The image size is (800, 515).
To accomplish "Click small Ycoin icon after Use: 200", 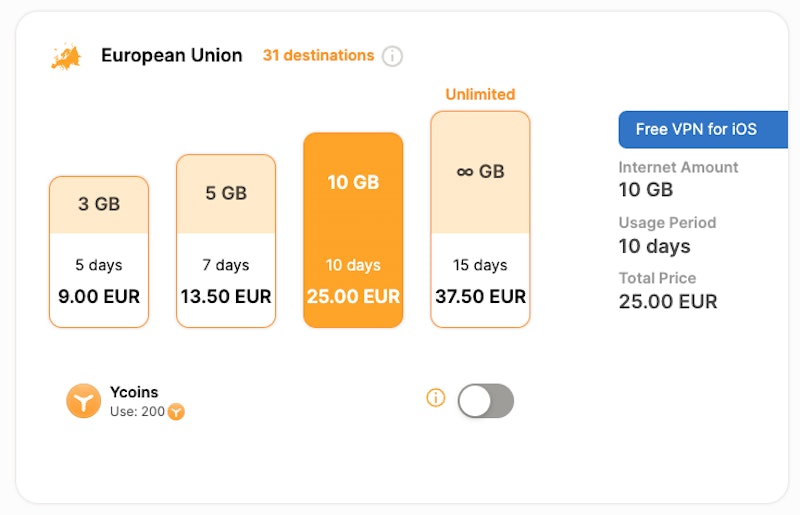I will click(176, 411).
